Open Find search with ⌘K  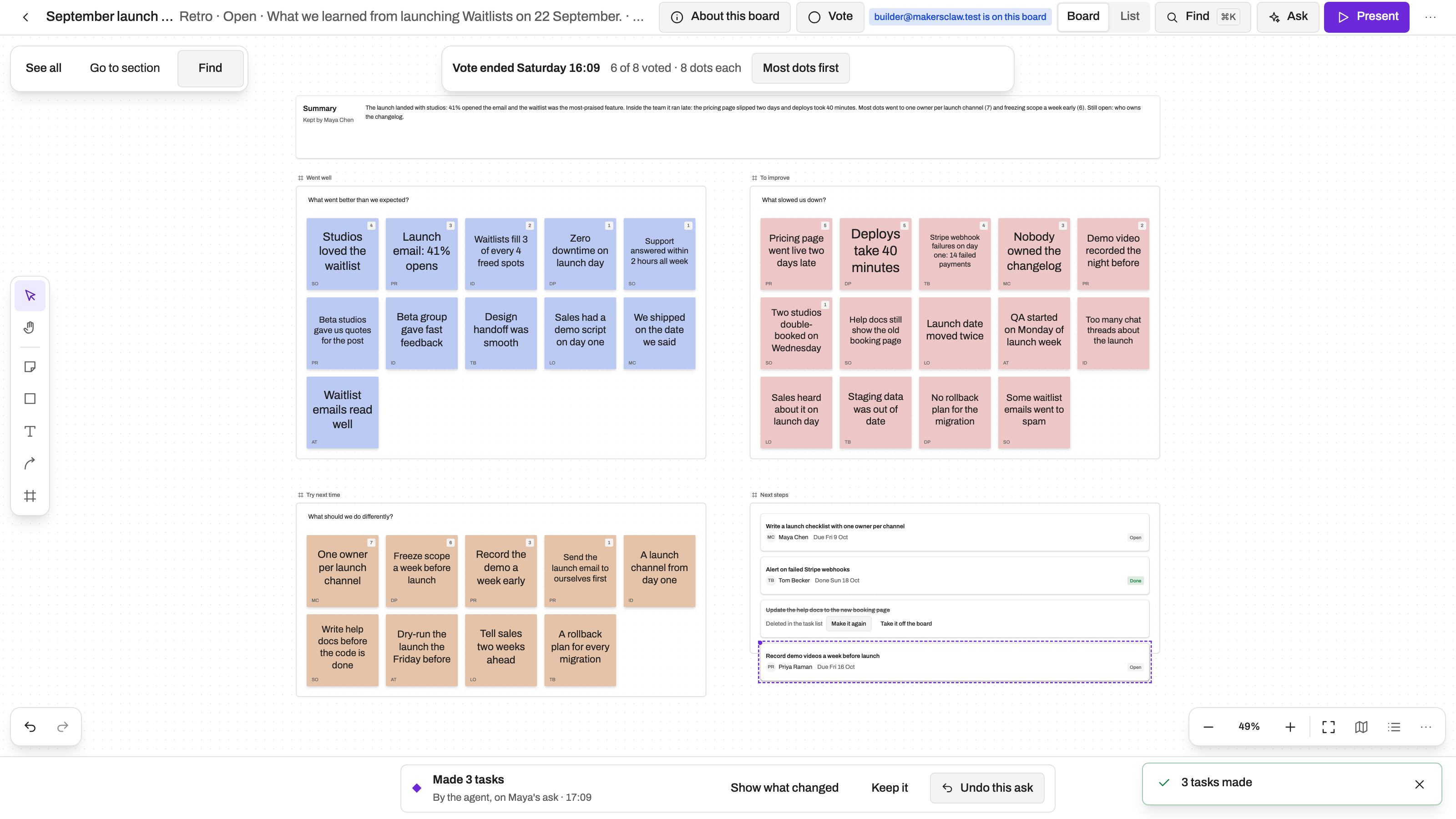coord(1203,16)
